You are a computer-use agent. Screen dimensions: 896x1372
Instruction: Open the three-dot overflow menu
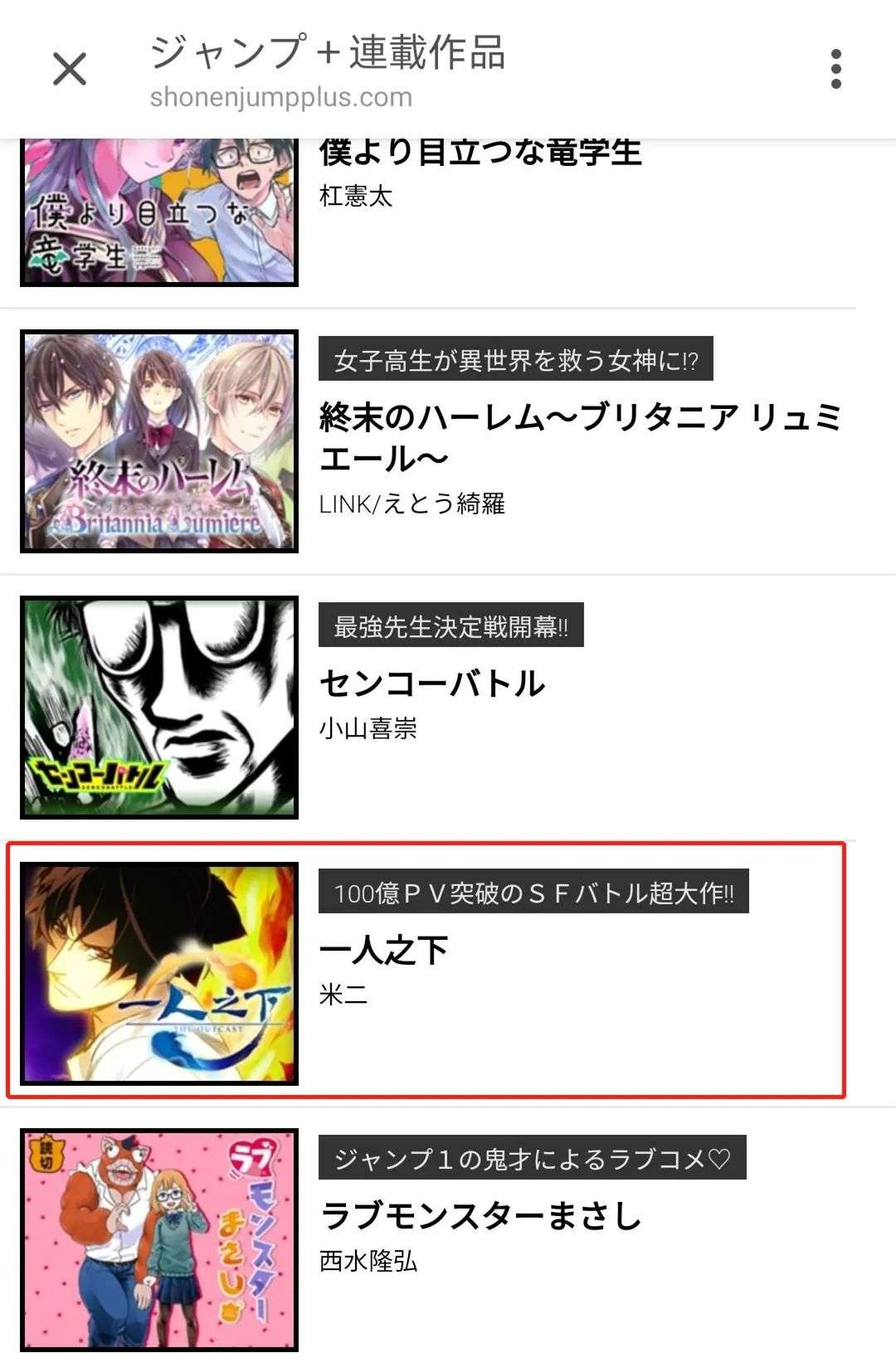pyautogui.click(x=836, y=69)
